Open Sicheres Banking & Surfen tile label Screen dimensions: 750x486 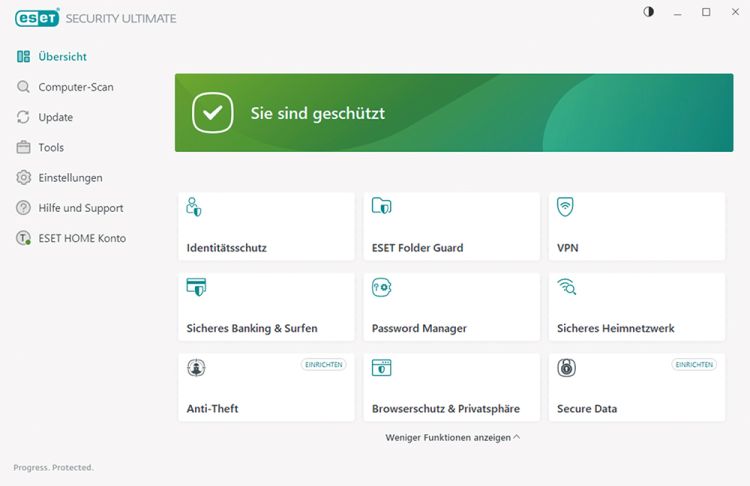click(252, 329)
